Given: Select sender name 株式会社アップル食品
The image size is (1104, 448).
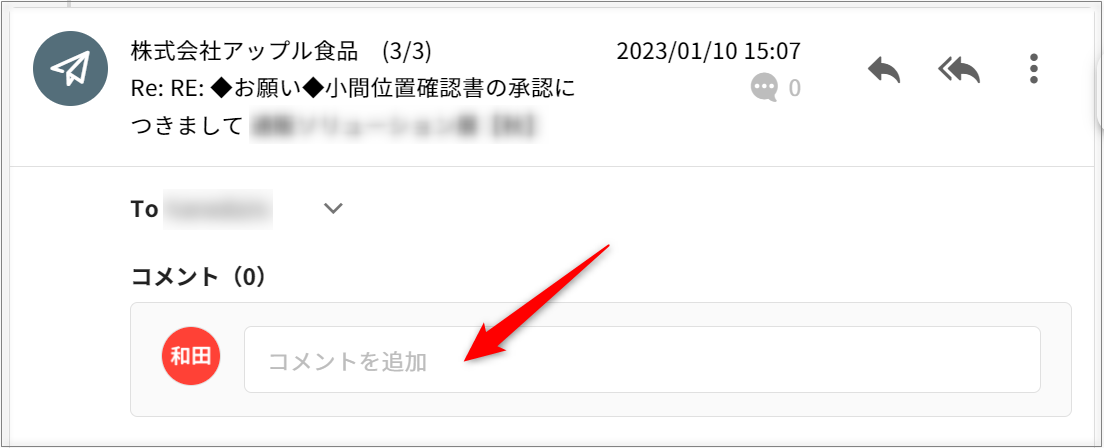Looking at the screenshot, I should point(246,51).
